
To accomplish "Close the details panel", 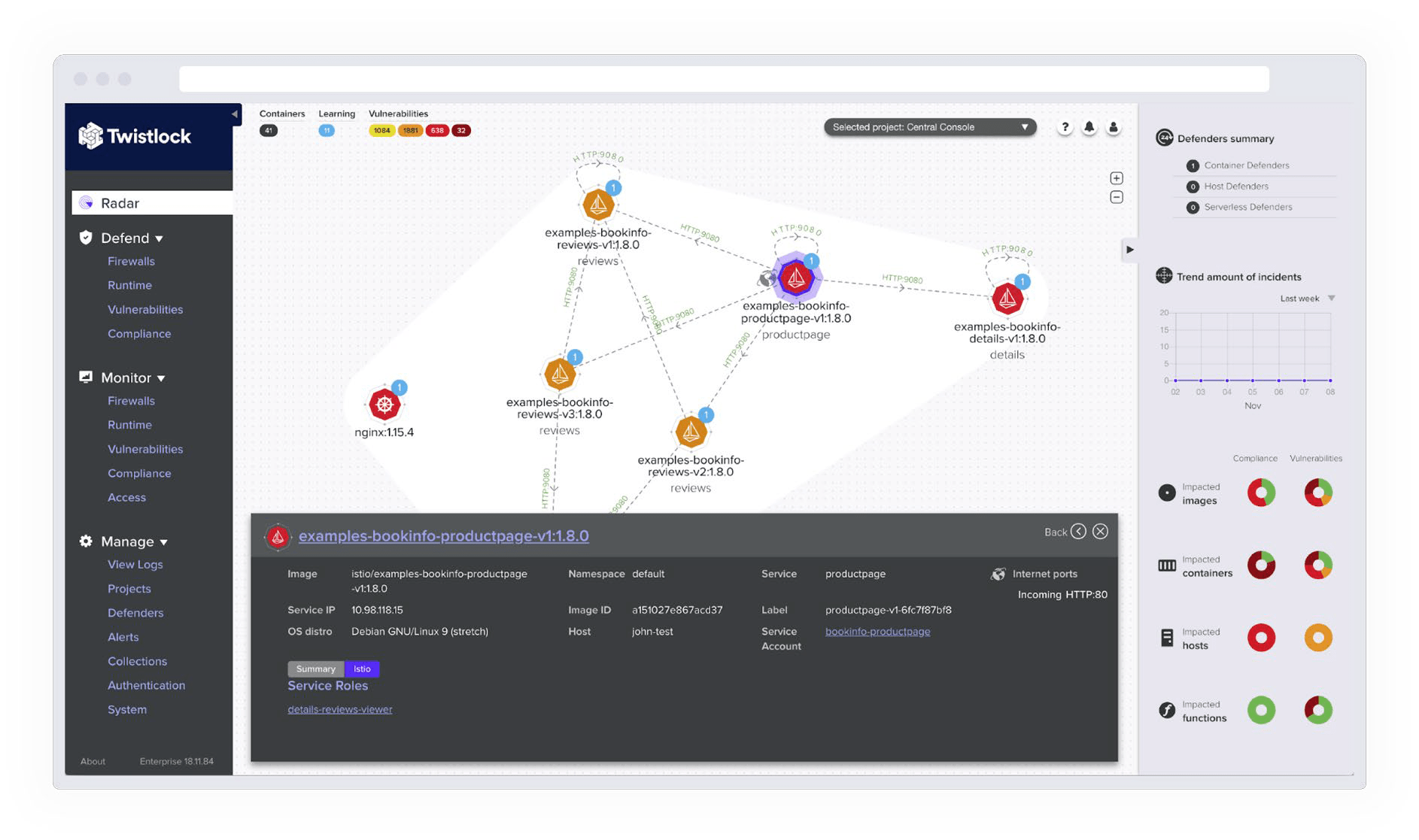I will (x=1100, y=532).
